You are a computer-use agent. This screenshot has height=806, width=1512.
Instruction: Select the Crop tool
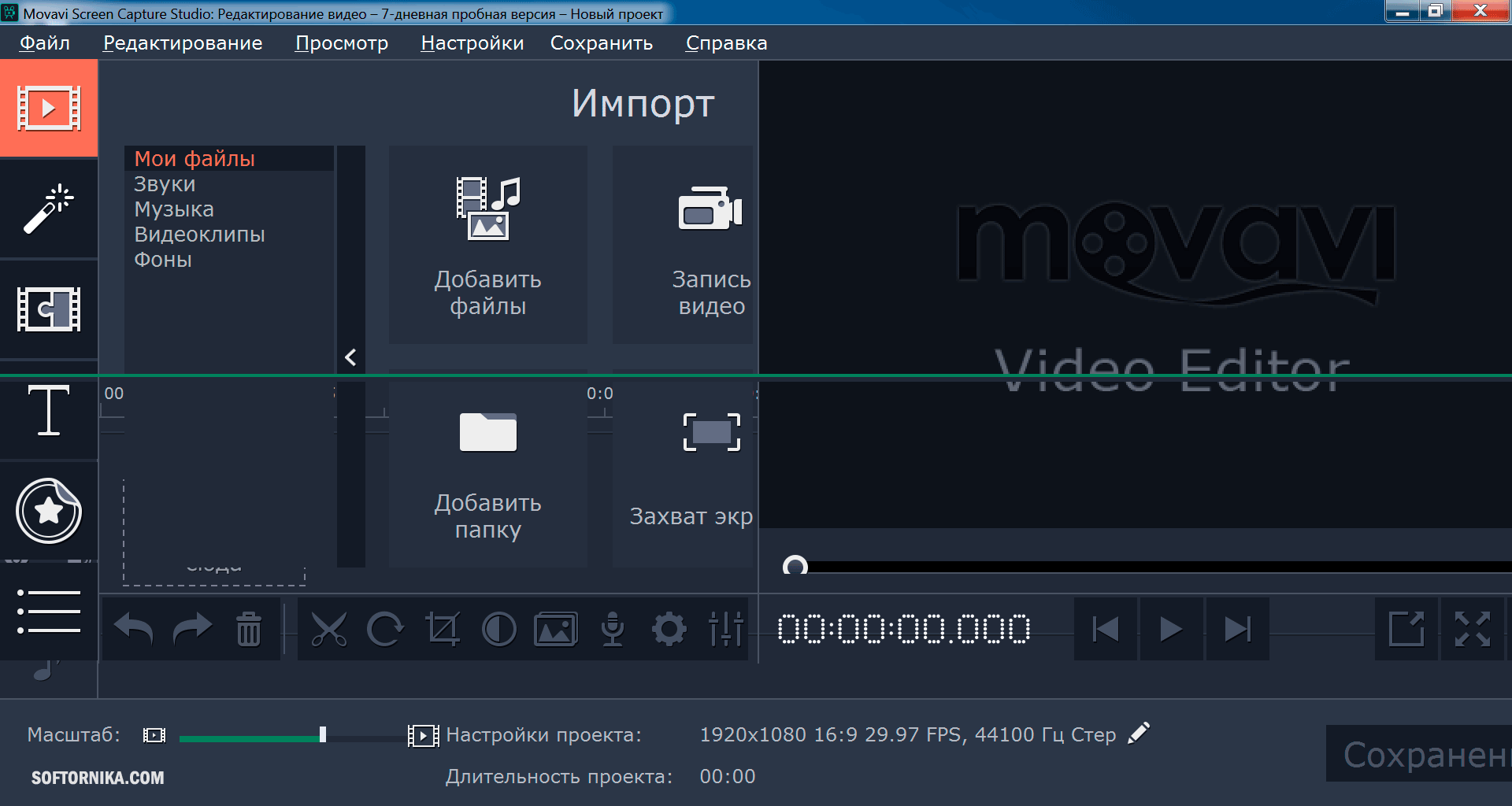(x=442, y=629)
